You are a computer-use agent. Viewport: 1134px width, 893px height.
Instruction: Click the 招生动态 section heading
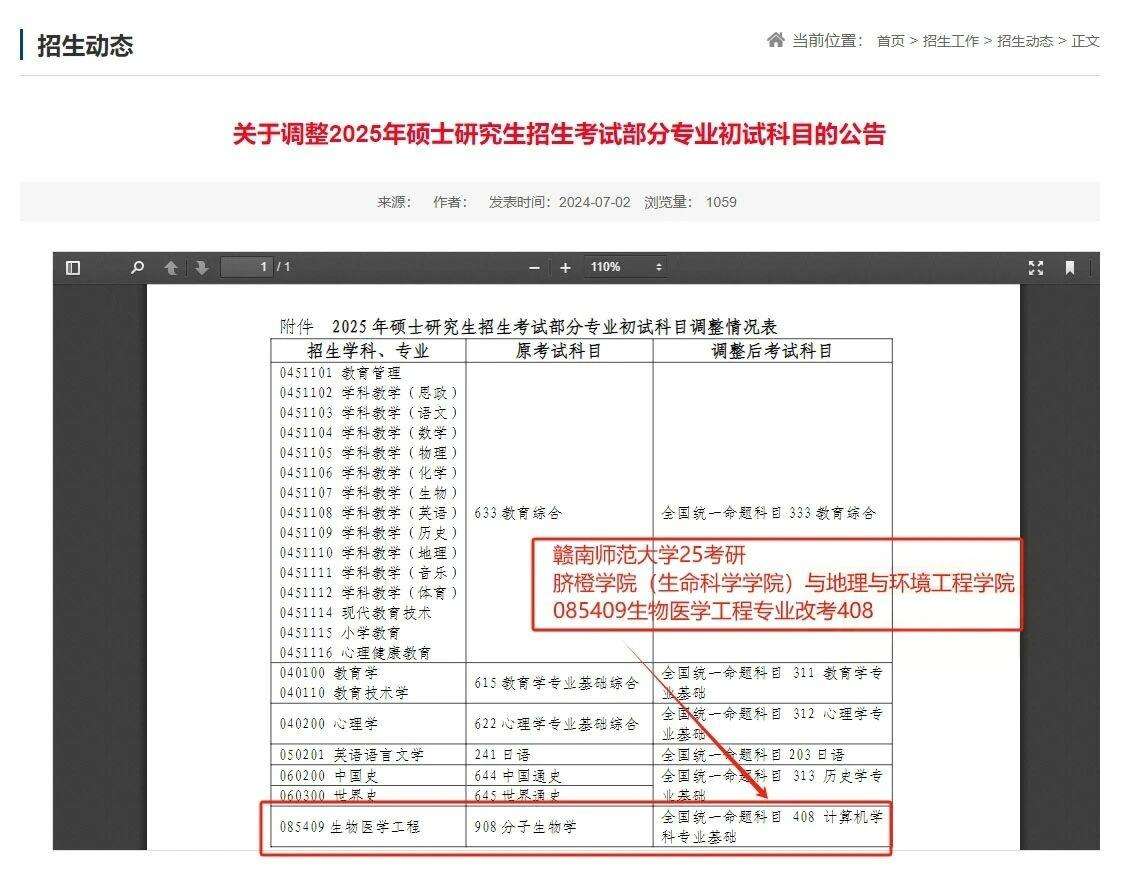click(x=85, y=46)
